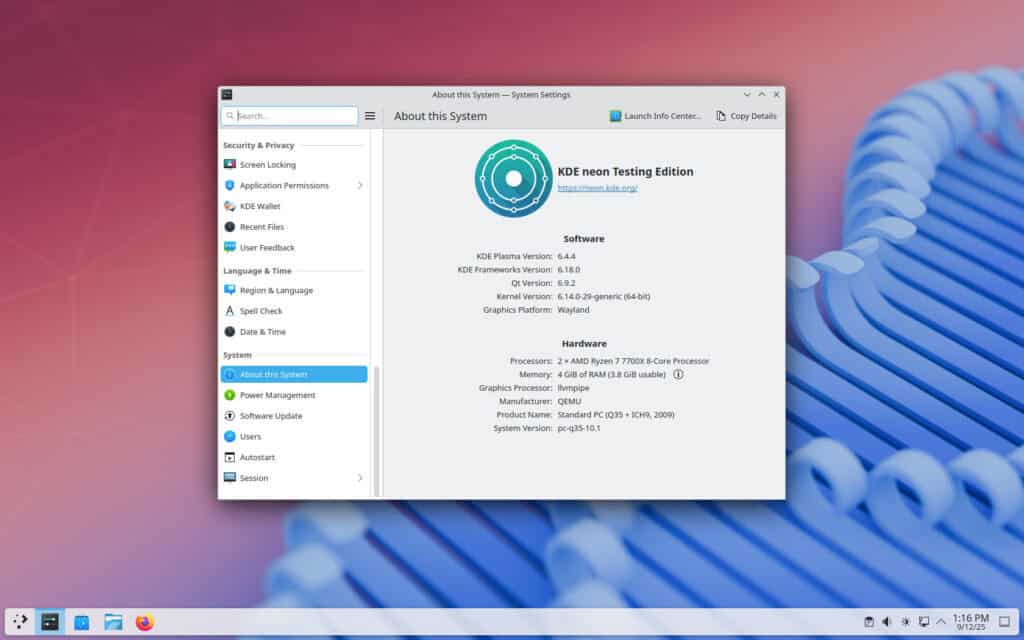Click the KDE neon logo

tap(514, 178)
